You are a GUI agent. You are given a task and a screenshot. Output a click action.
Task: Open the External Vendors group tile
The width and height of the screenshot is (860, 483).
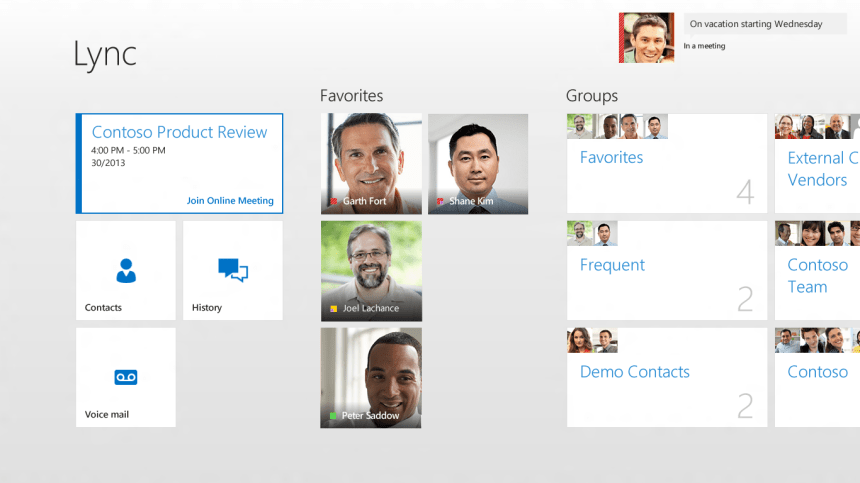pos(818,170)
